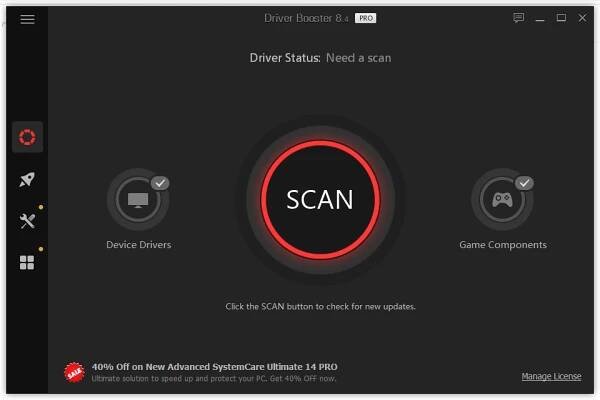The image size is (600, 400).
Task: Uncheck the Game Components checkmark
Action: [524, 183]
